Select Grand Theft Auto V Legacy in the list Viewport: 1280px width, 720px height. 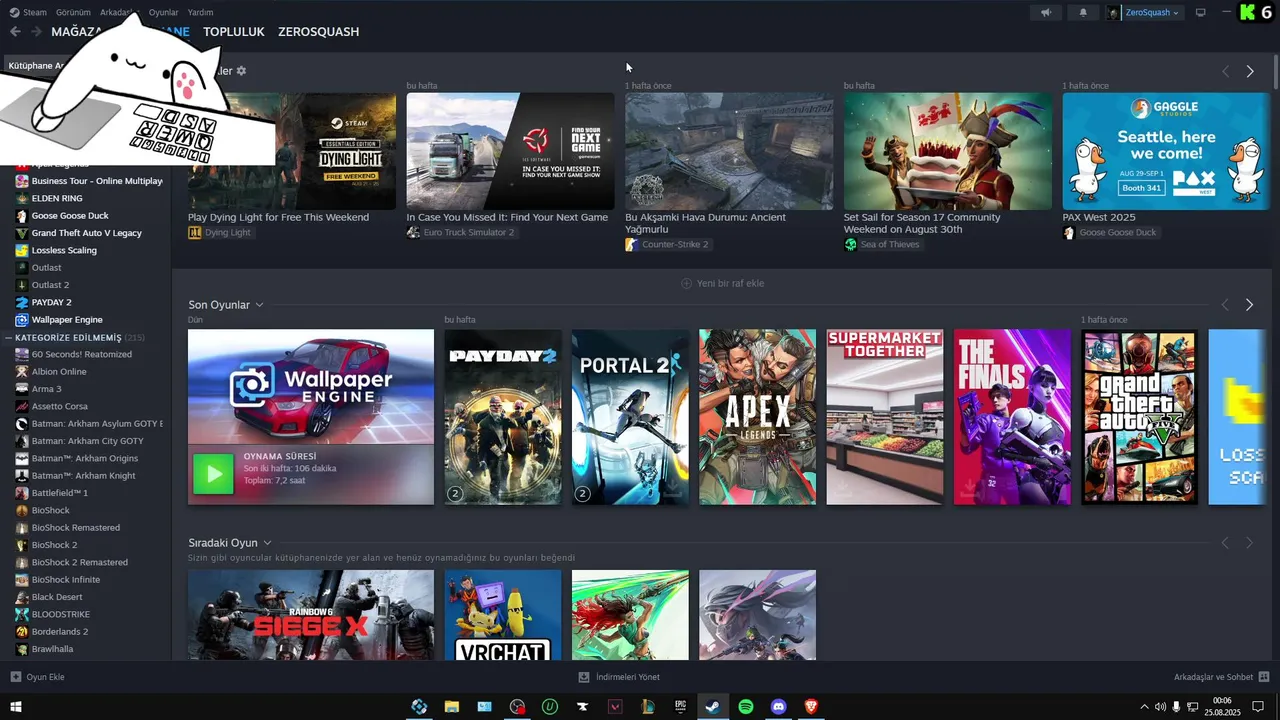click(x=87, y=233)
